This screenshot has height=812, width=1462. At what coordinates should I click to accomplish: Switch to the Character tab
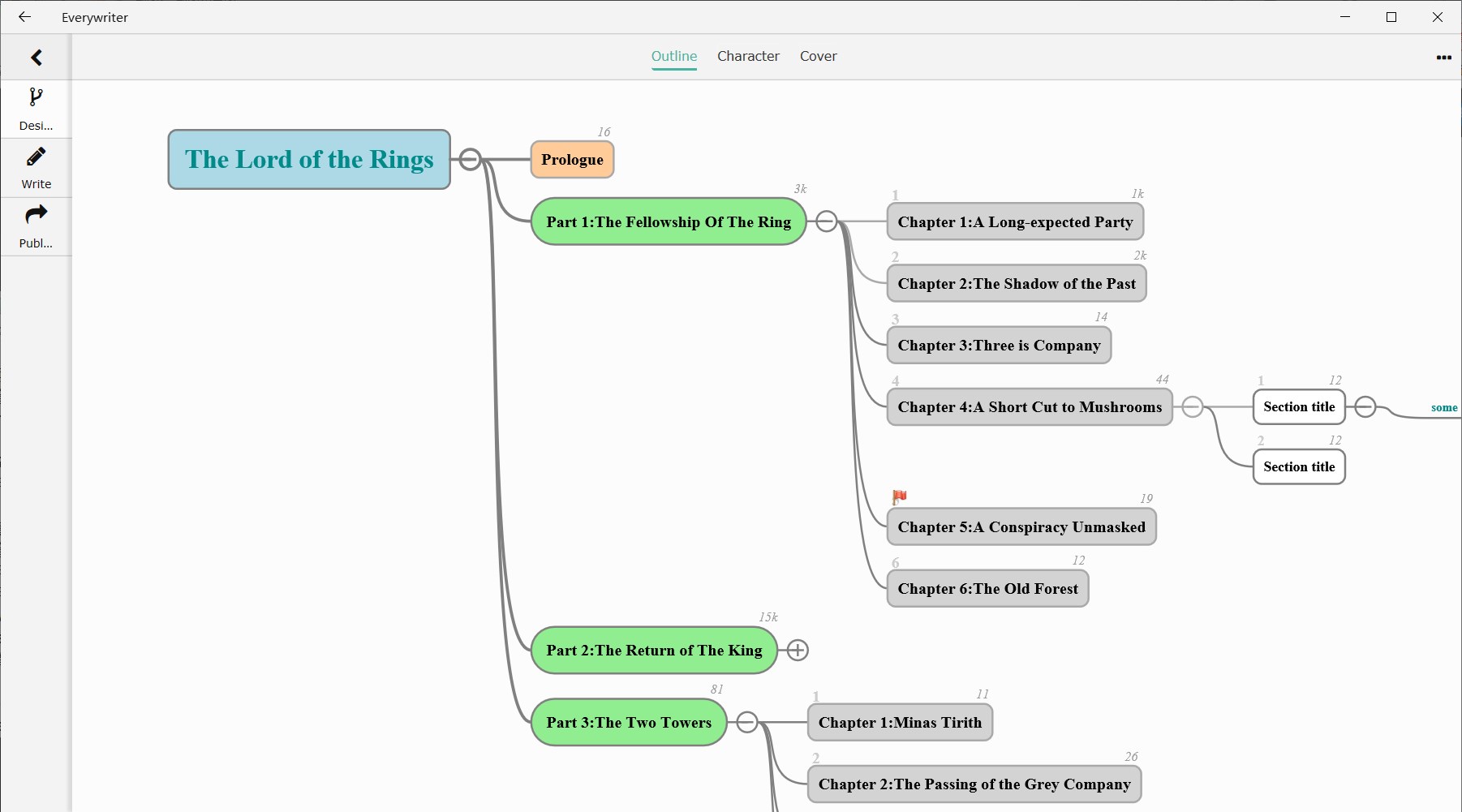[x=748, y=56]
